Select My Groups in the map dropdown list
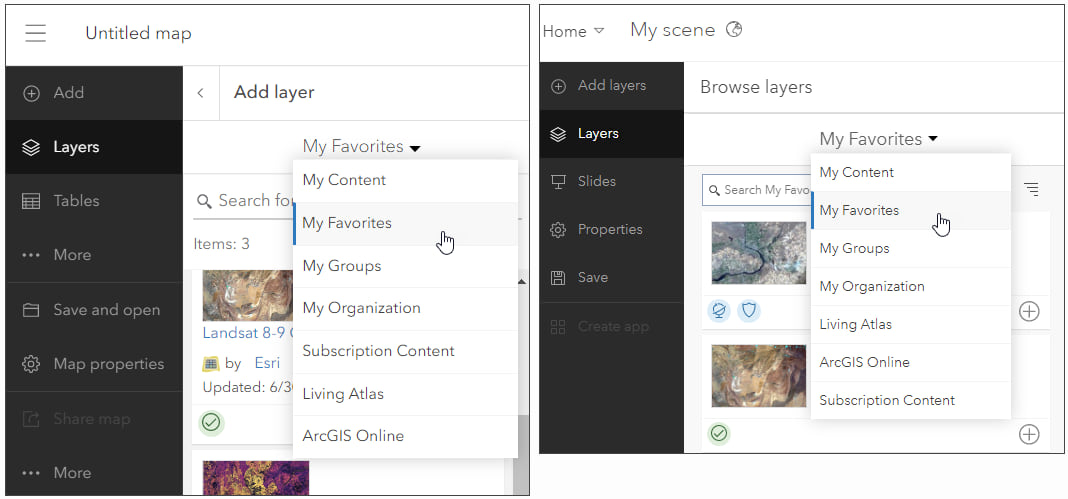The width and height of the screenshot is (1068, 499). [x=342, y=266]
